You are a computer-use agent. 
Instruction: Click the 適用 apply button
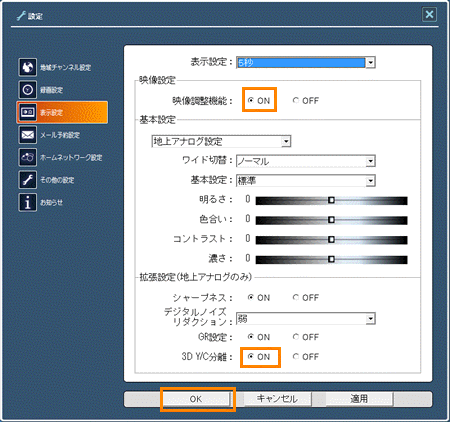click(359, 399)
